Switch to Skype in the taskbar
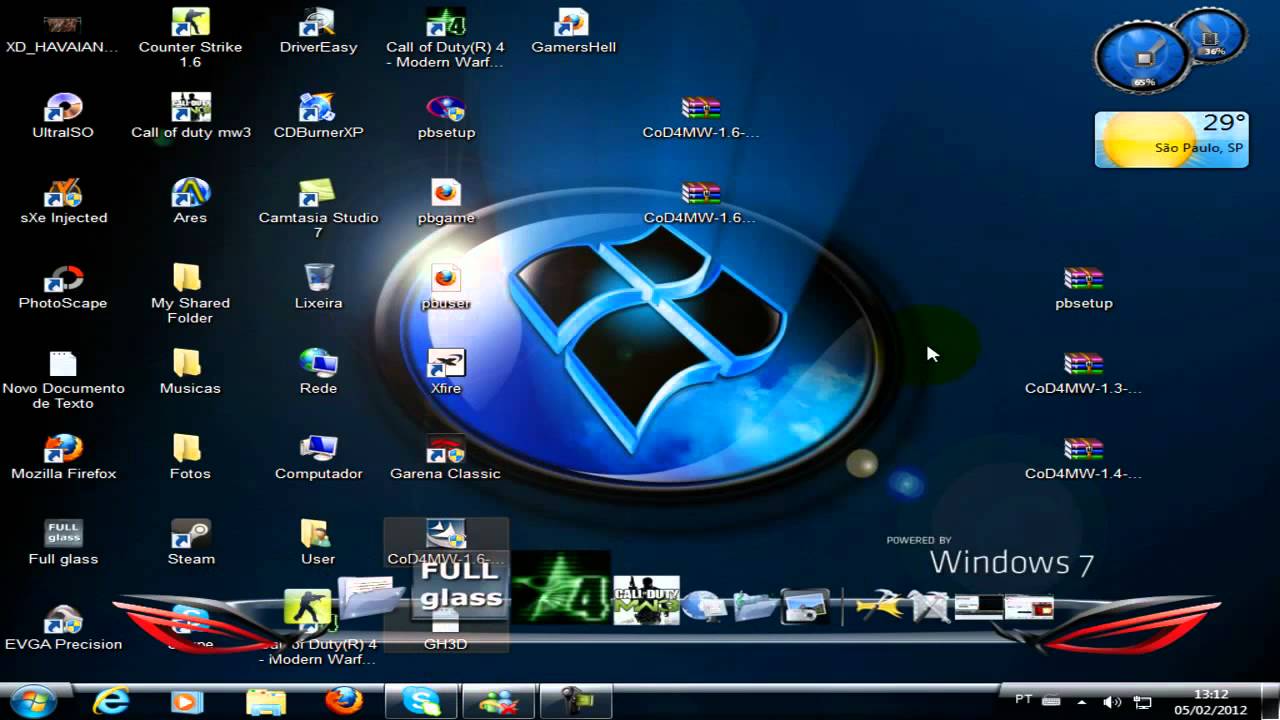 tap(421, 702)
